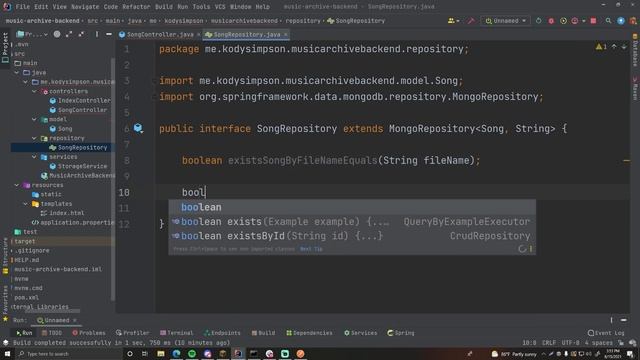Click the File Explorer taskbar icon

pyautogui.click(x=161, y=354)
